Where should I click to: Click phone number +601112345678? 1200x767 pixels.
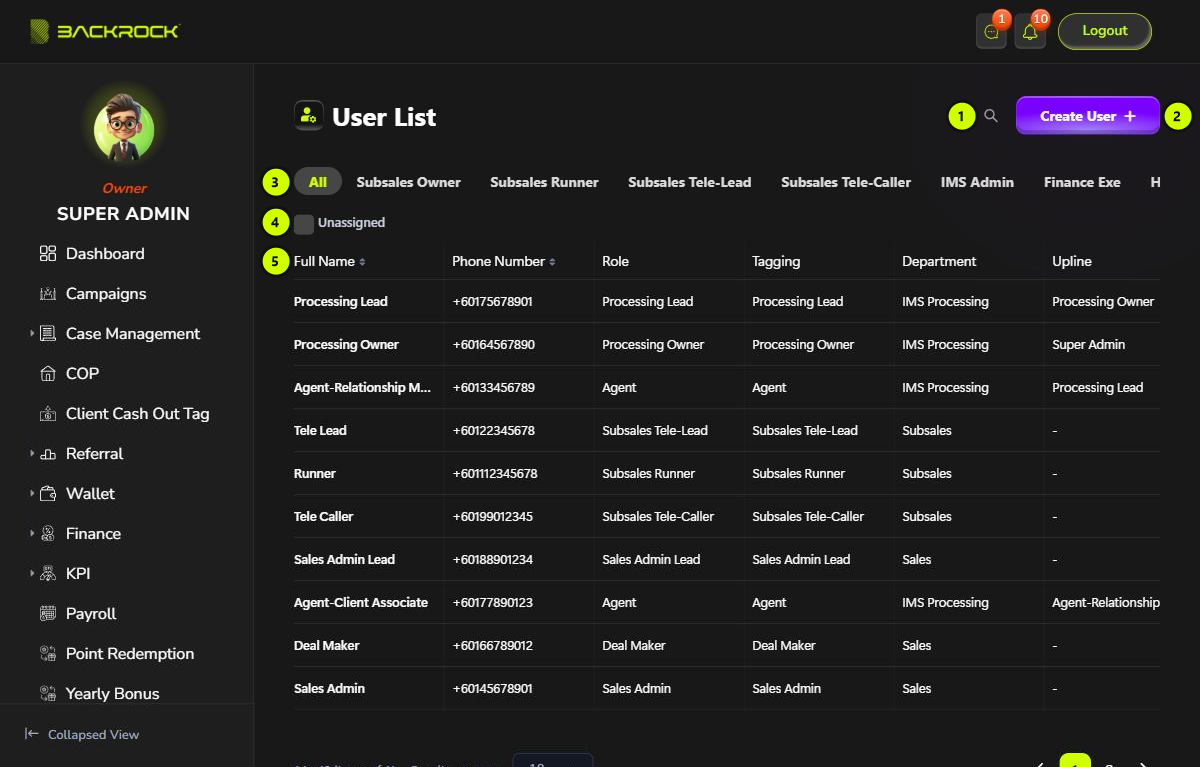point(495,474)
